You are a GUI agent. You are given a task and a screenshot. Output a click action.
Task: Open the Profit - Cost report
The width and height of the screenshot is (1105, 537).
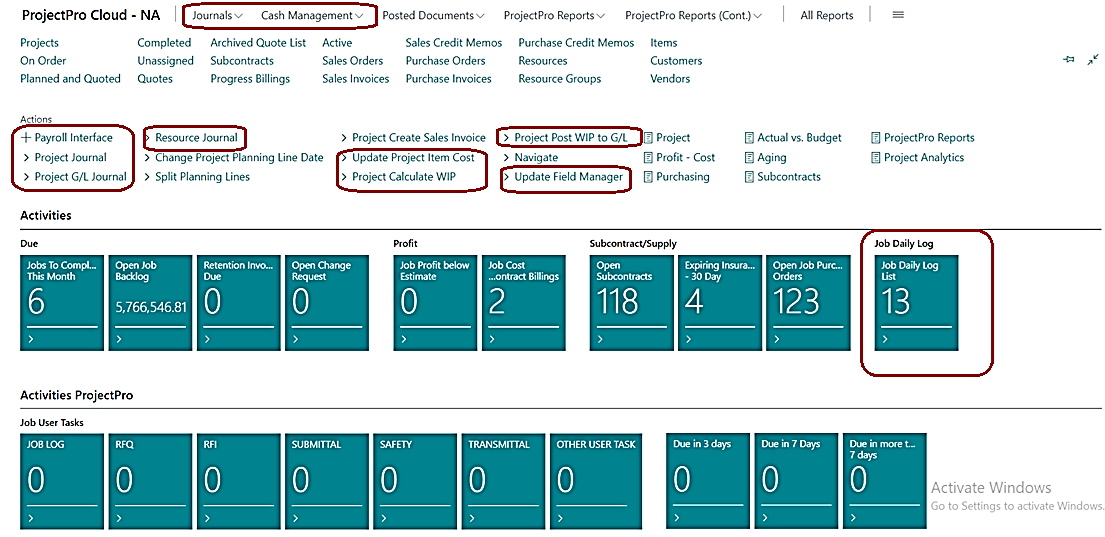click(x=680, y=158)
